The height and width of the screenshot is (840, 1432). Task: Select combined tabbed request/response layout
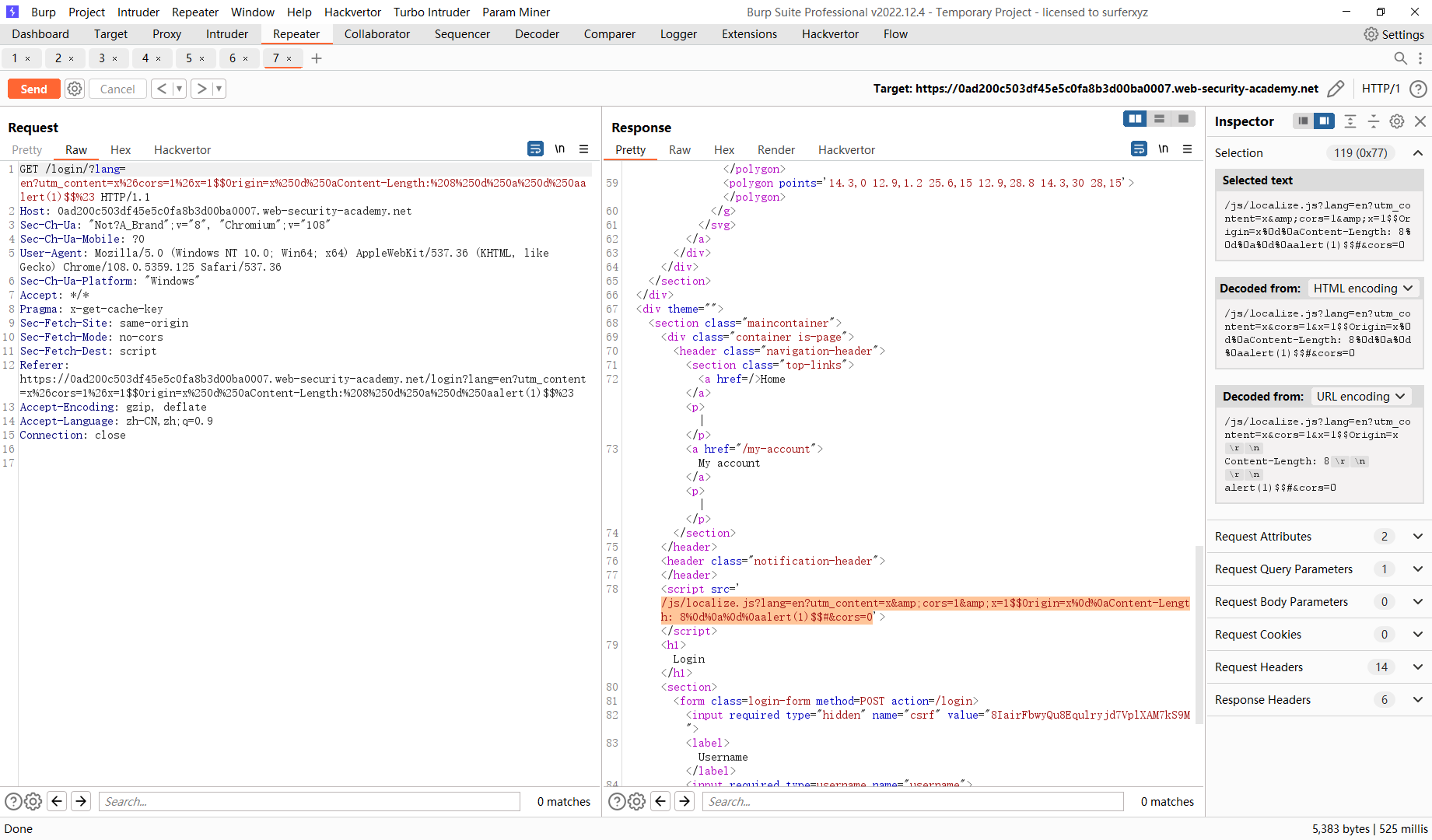[x=1183, y=118]
